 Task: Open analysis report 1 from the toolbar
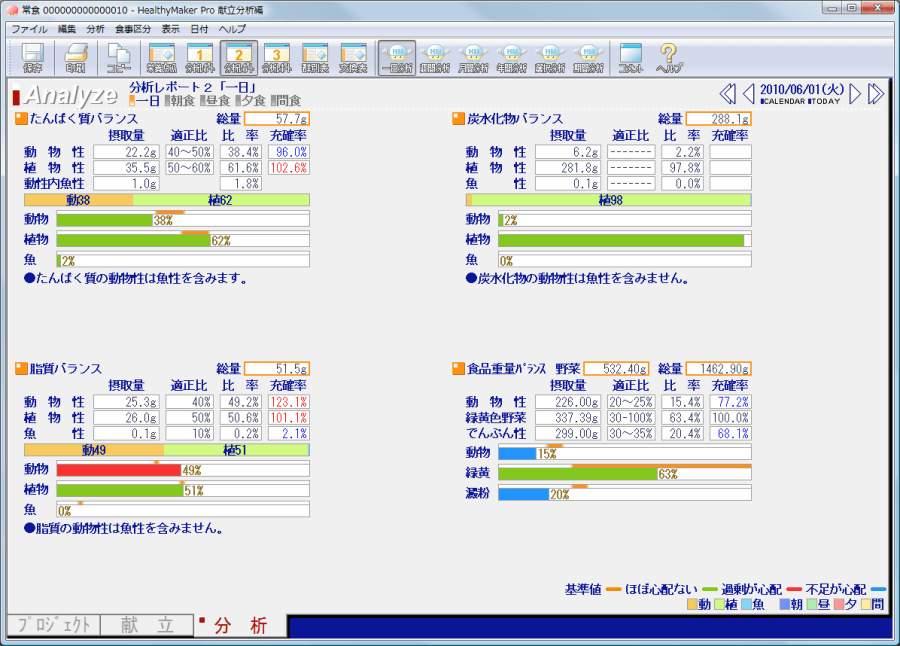[x=200, y=58]
